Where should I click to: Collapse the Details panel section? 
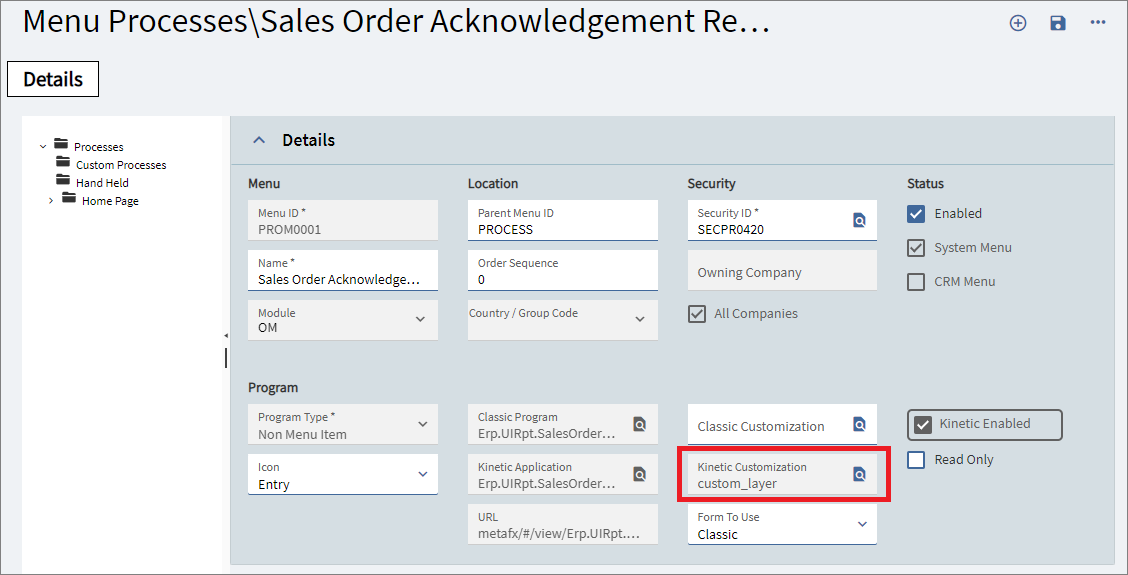coord(259,140)
